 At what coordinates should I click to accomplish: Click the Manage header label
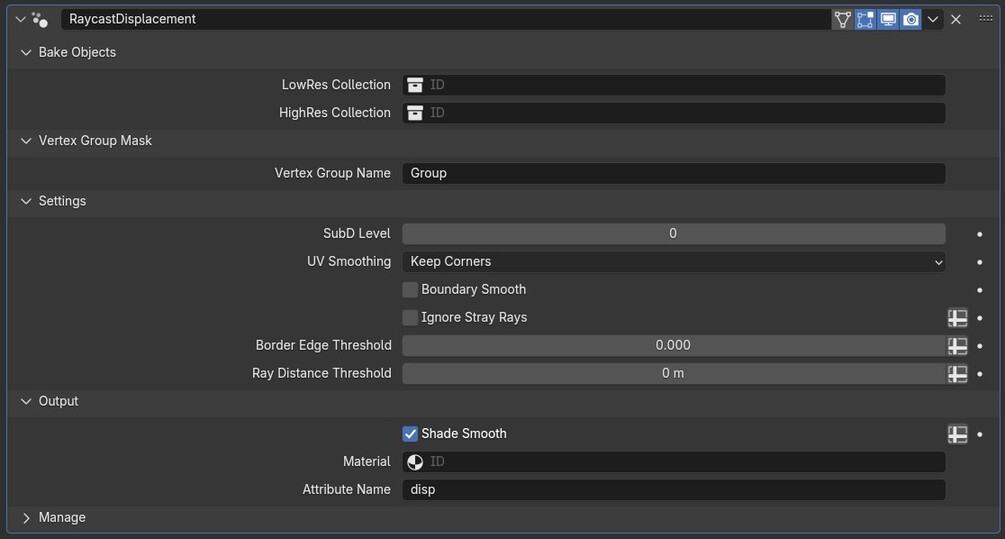click(x=62, y=517)
